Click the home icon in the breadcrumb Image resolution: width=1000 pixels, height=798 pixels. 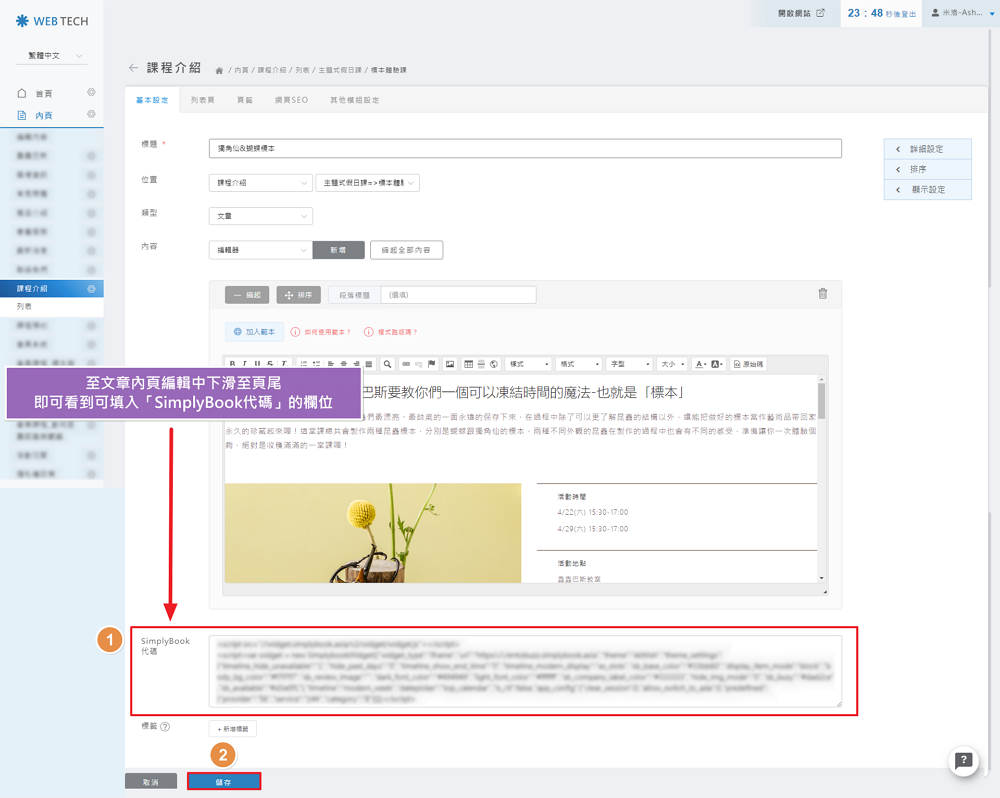coord(219,70)
